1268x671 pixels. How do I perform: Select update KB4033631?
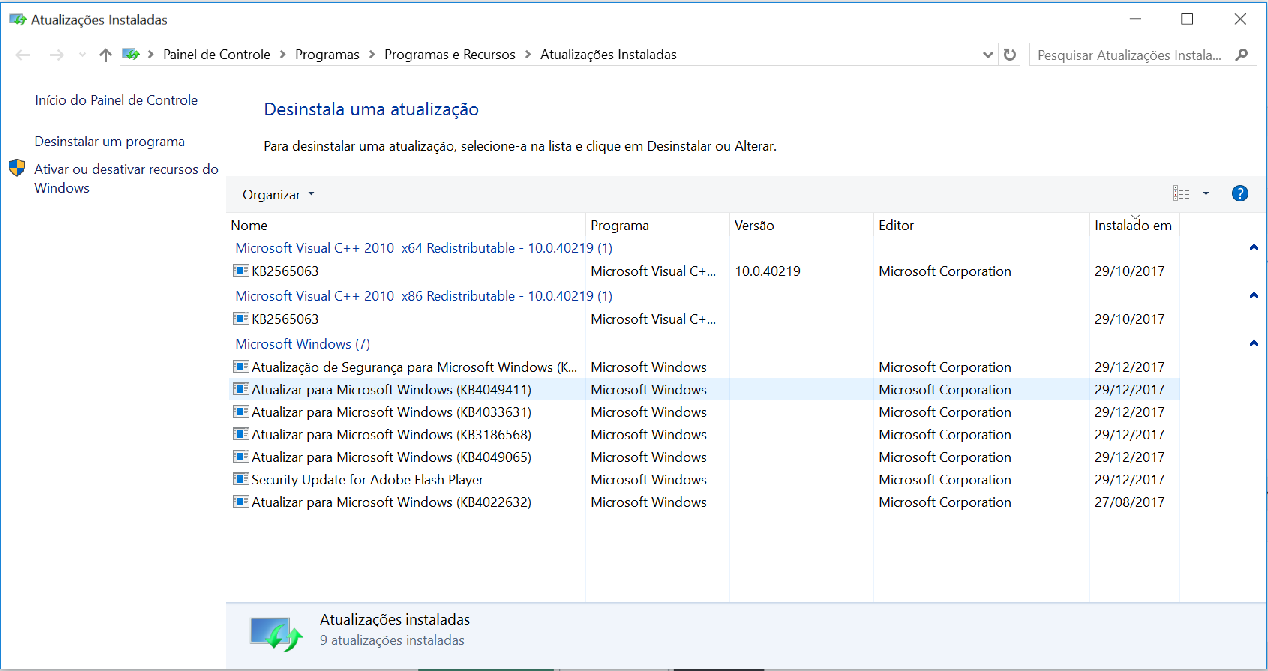[x=704, y=412]
